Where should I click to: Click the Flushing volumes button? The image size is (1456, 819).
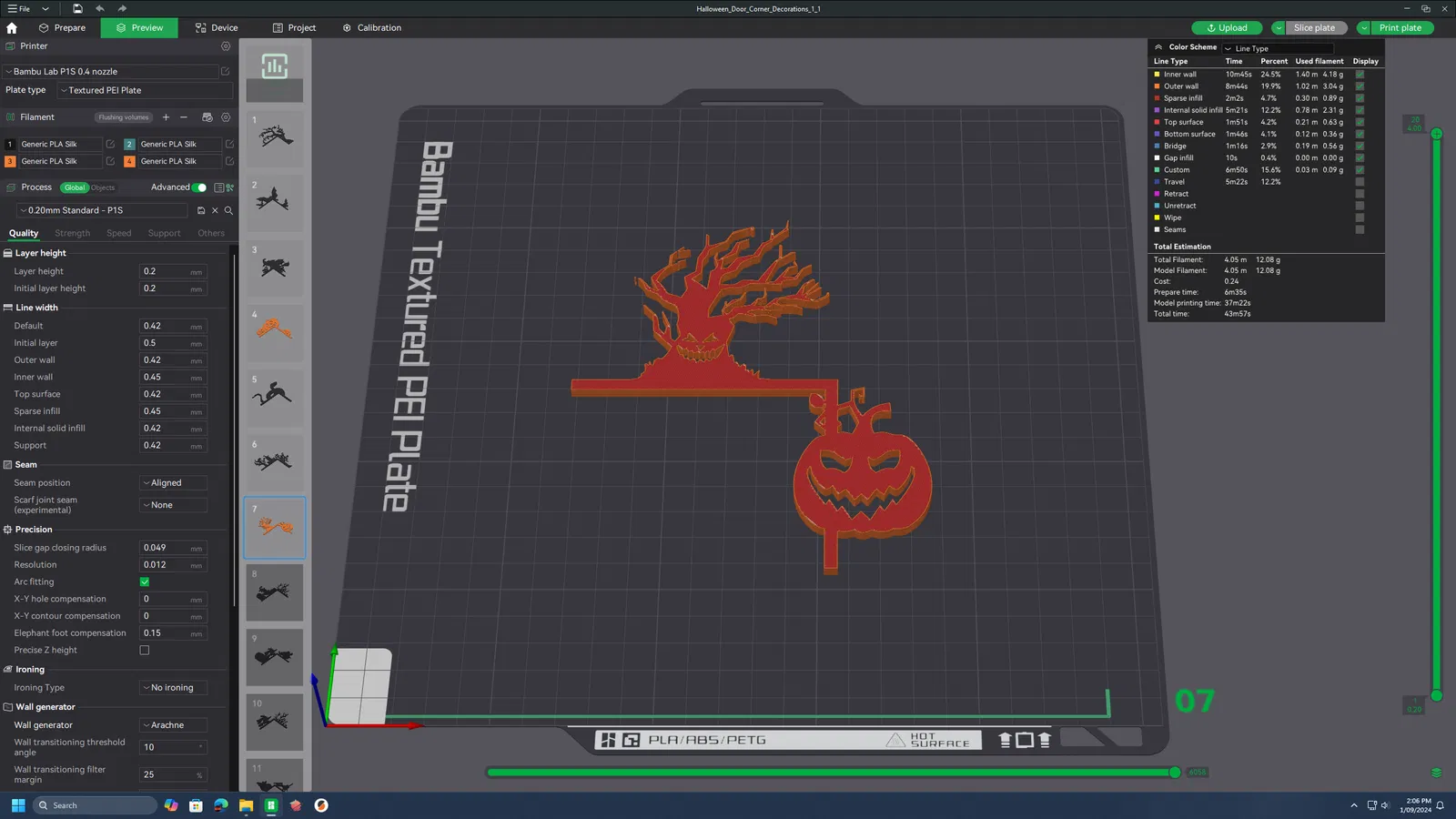click(x=124, y=117)
